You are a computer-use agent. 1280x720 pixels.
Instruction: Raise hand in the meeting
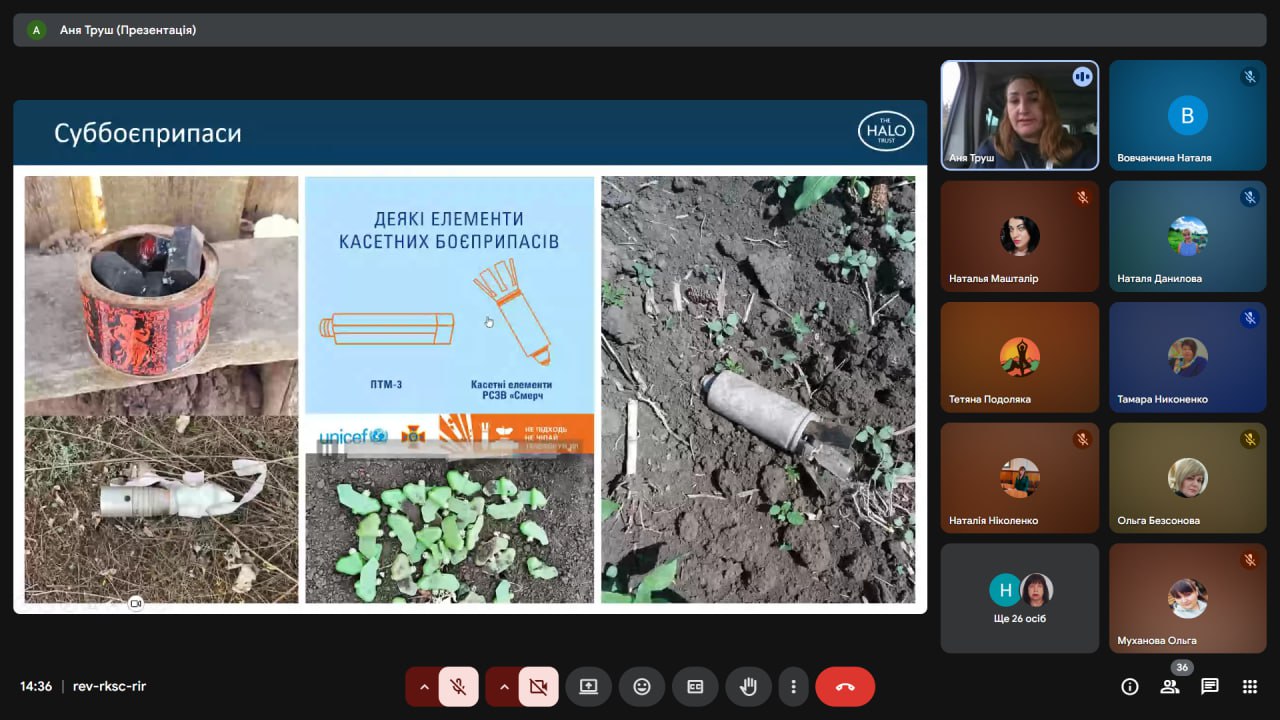click(748, 687)
